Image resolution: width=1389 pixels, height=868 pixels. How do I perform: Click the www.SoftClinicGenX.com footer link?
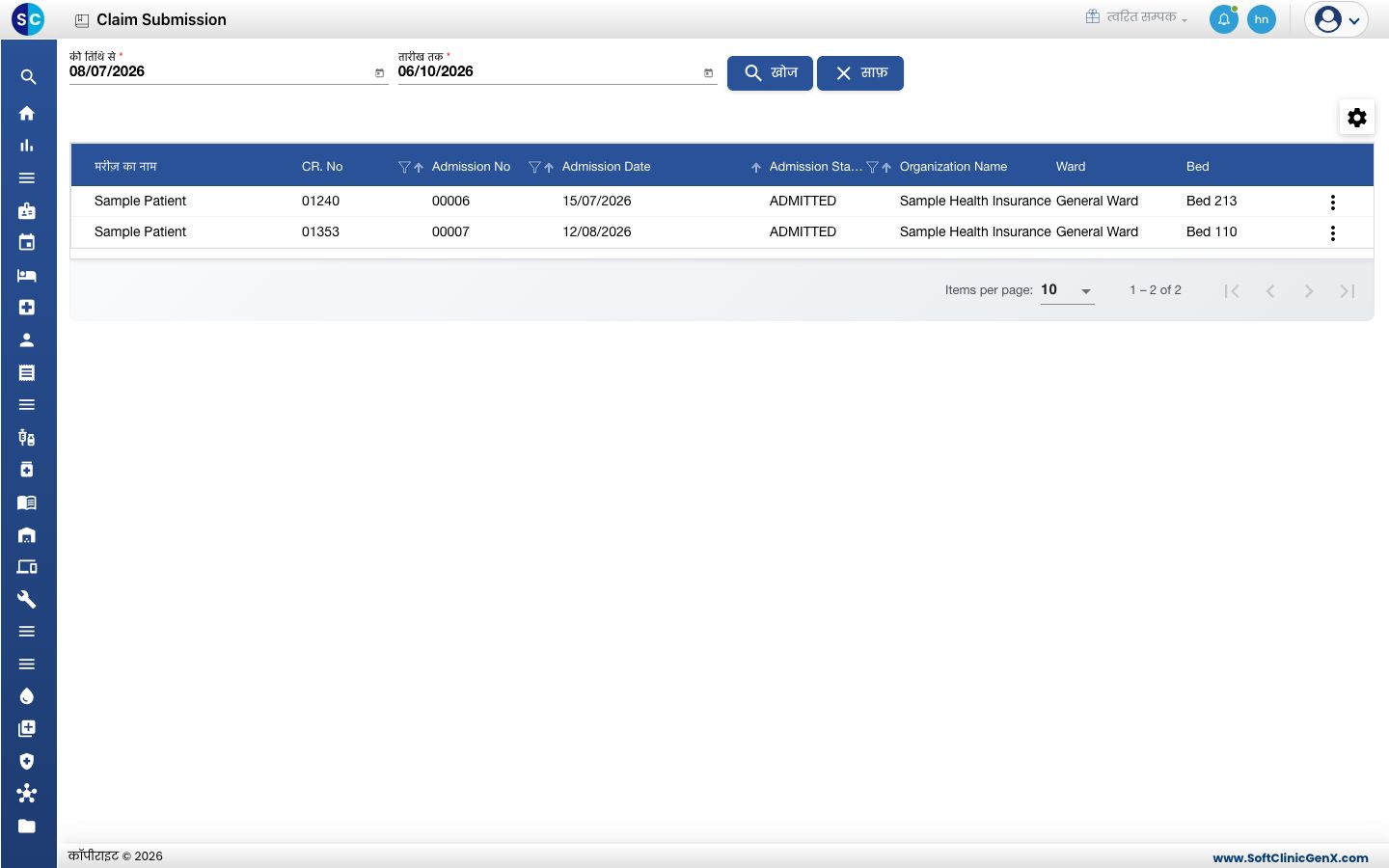(1290, 857)
